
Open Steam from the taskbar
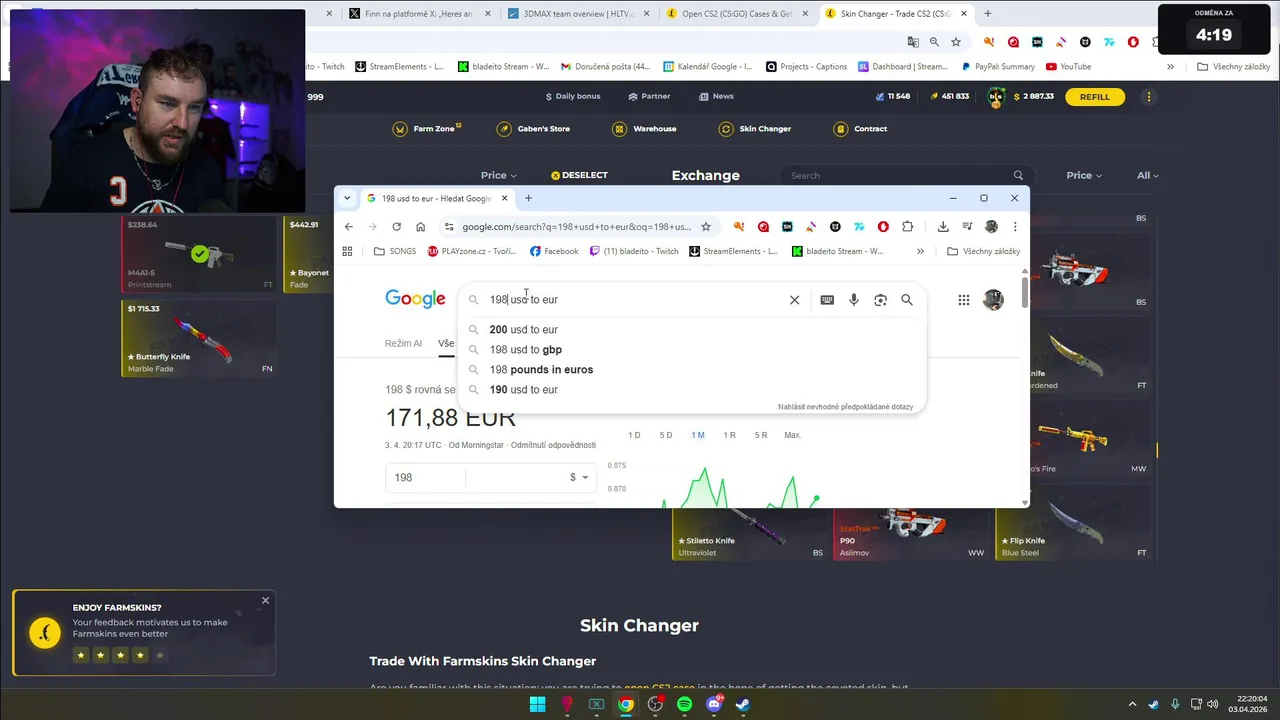pos(743,704)
